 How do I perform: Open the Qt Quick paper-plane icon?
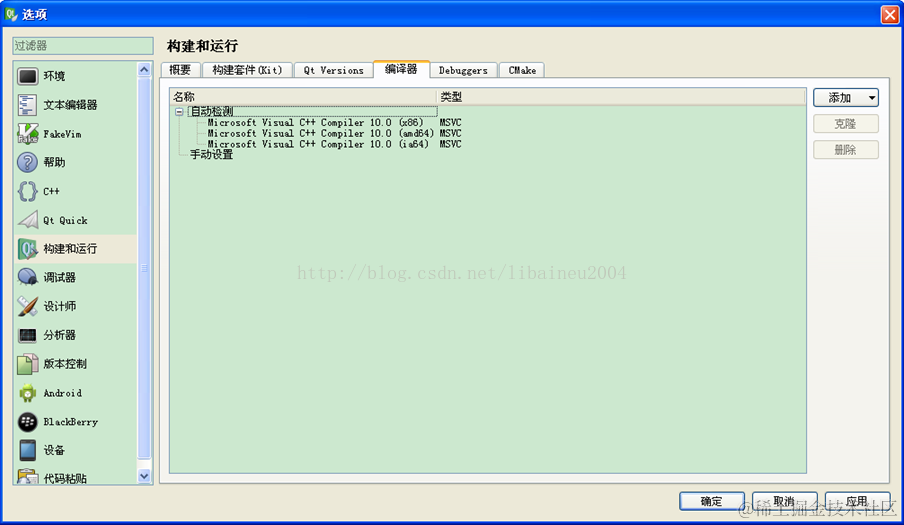point(27,220)
